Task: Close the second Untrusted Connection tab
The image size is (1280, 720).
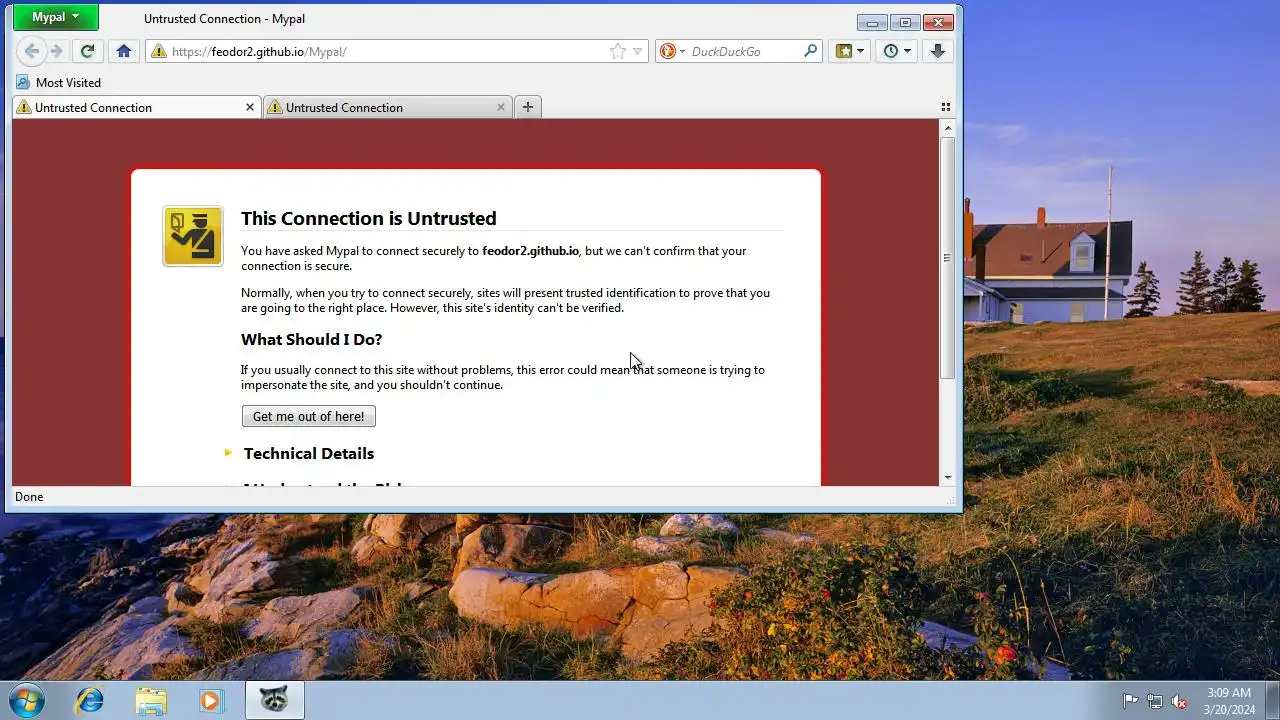Action: (x=501, y=107)
